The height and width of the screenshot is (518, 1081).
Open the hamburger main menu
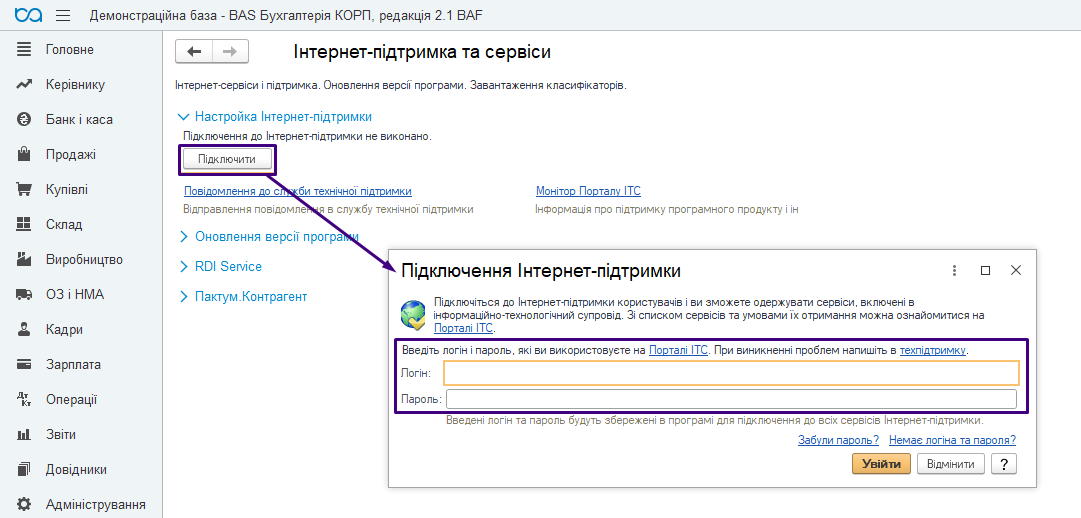tap(63, 15)
